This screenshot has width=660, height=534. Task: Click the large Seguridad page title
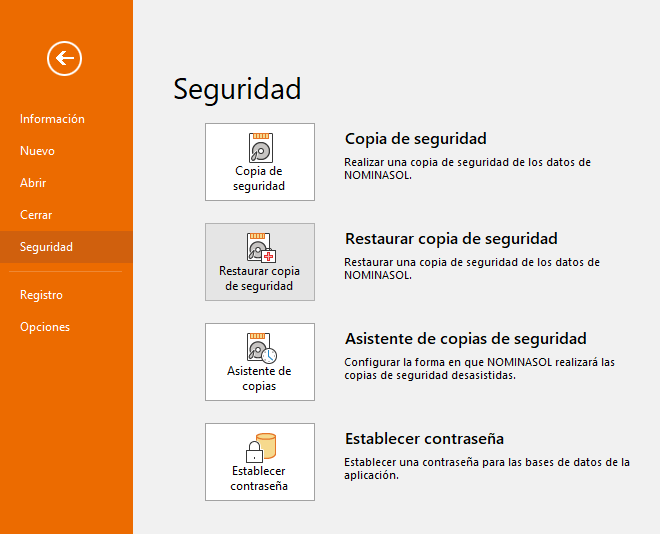click(x=237, y=89)
